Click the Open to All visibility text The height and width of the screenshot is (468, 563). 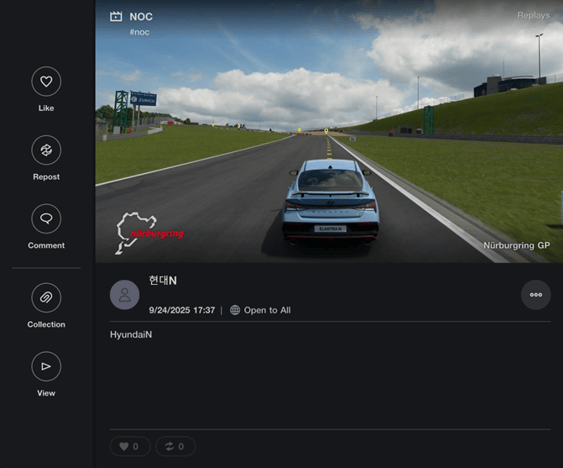point(267,310)
